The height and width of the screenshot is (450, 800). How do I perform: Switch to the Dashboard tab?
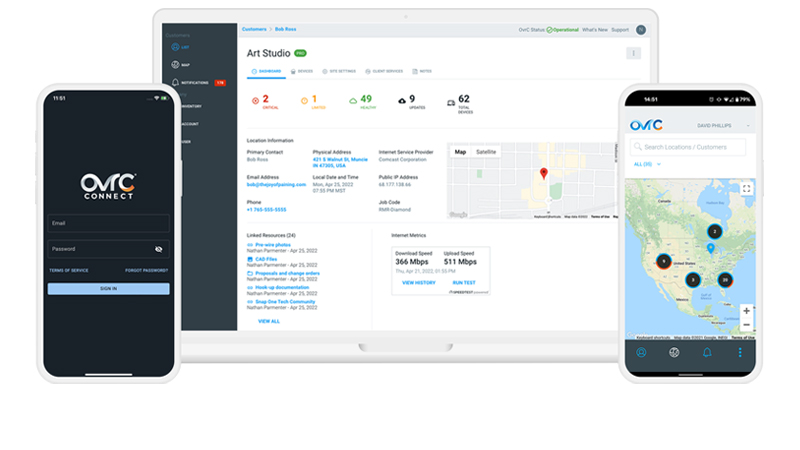click(266, 71)
